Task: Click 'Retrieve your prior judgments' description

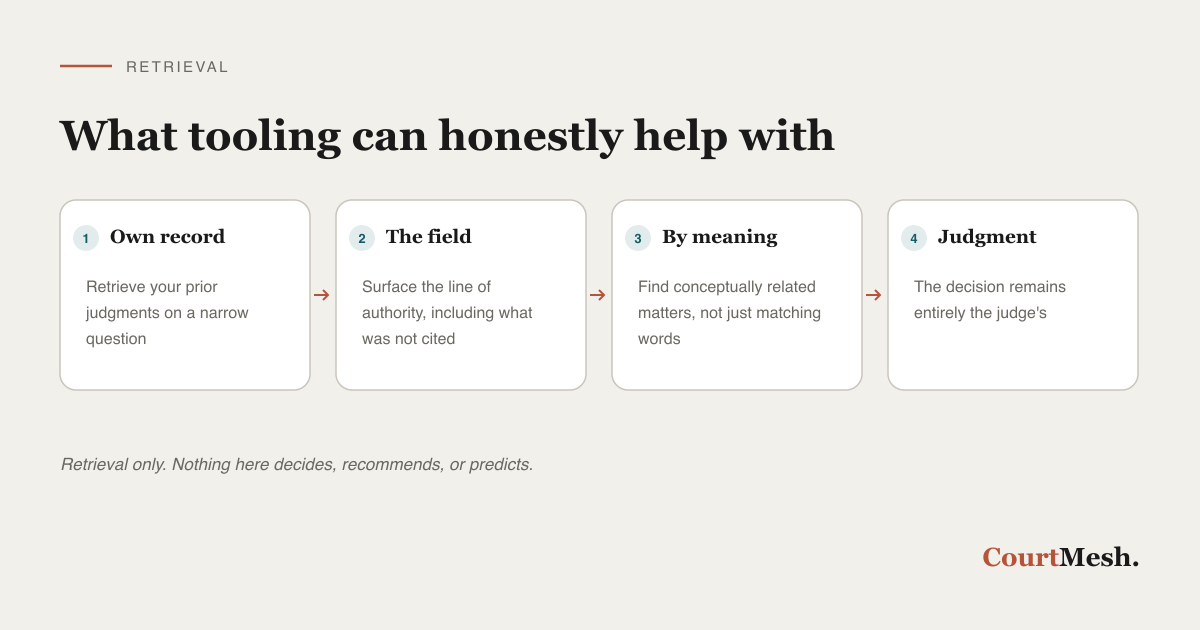Action: [167, 313]
